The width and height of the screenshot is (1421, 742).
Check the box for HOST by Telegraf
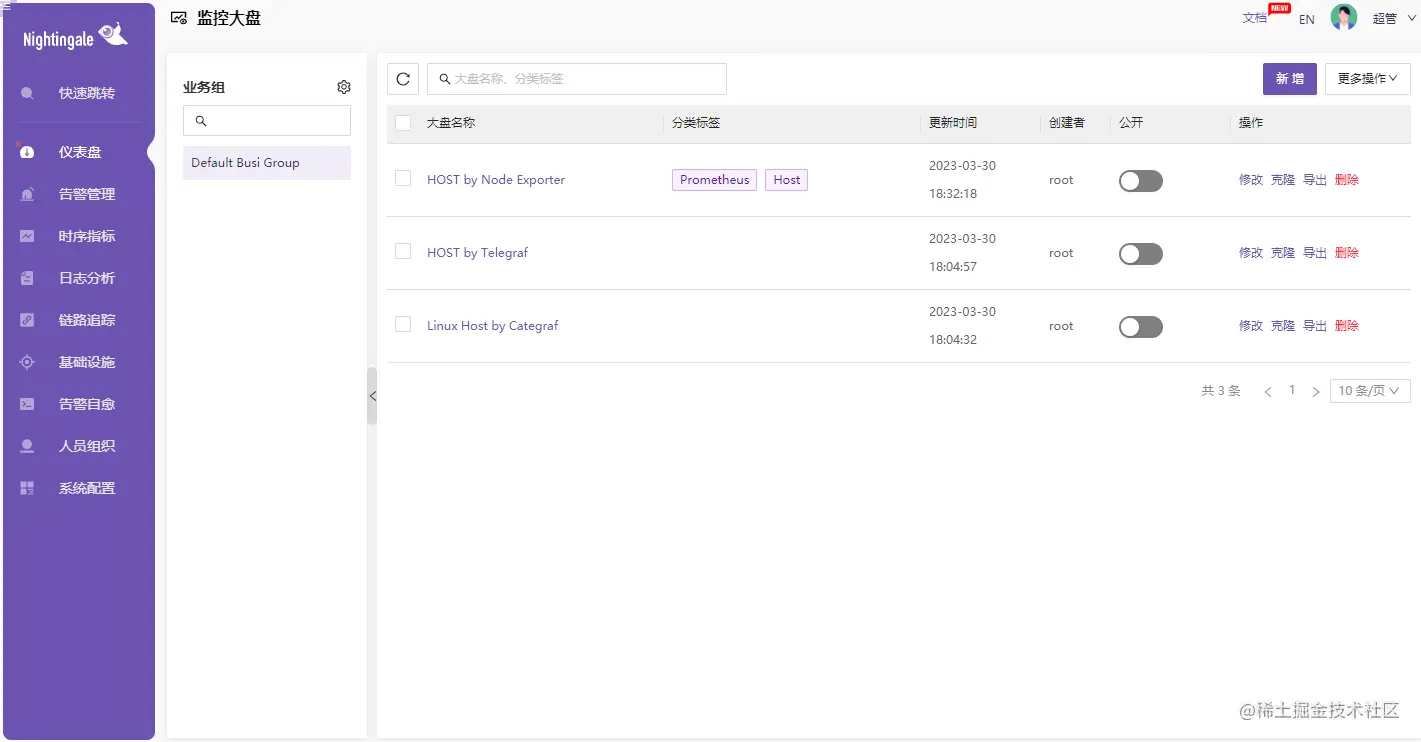[x=403, y=251]
